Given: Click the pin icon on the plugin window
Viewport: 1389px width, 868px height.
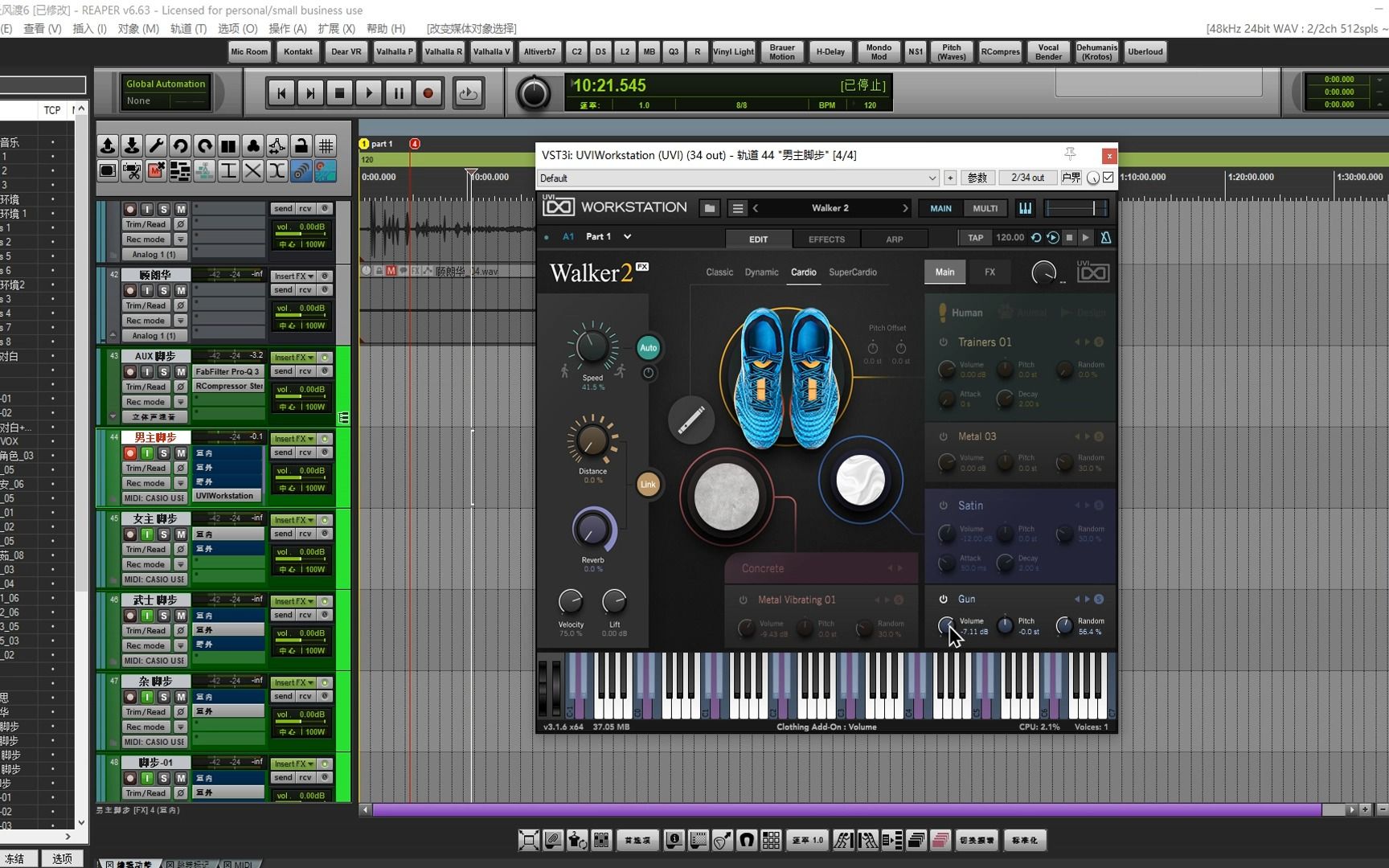Looking at the screenshot, I should (1070, 154).
